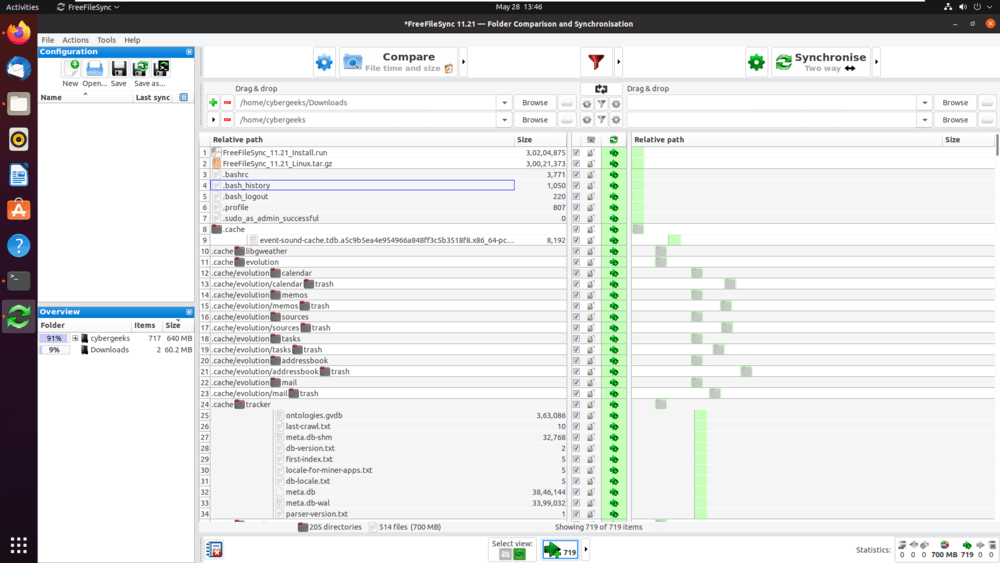Uncheck the meta.db row checkbox

point(577,492)
